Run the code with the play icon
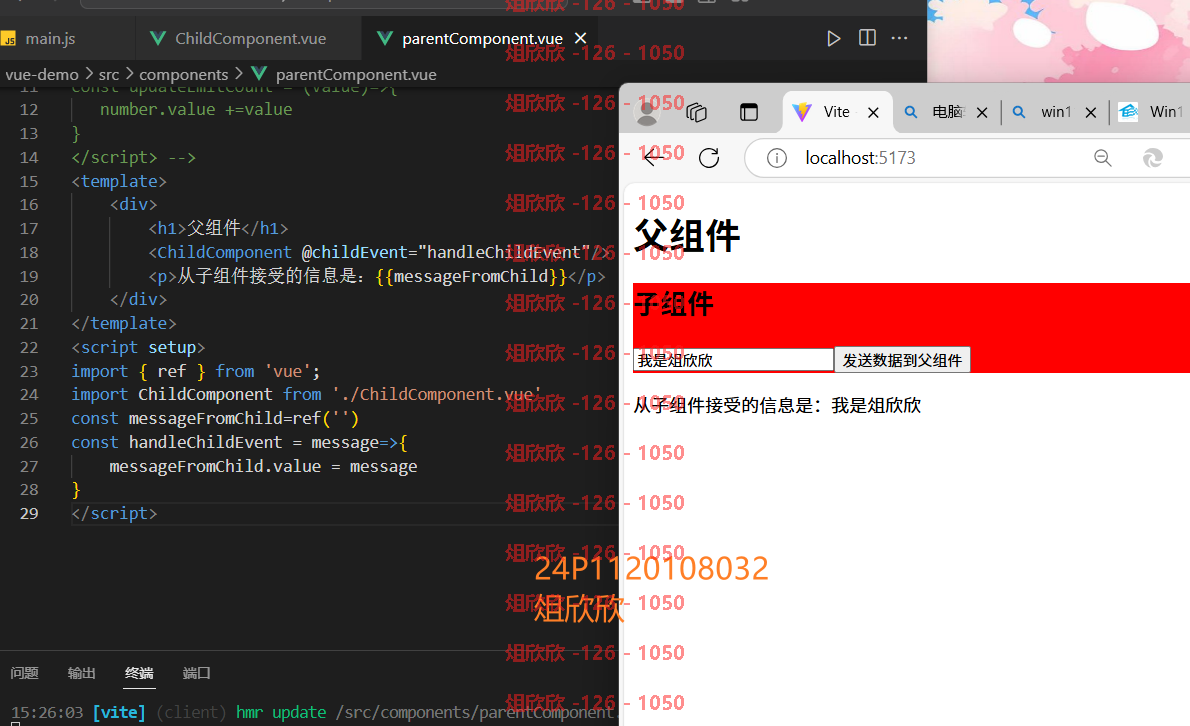Image resolution: width=1190 pixels, height=726 pixels. tap(833, 38)
